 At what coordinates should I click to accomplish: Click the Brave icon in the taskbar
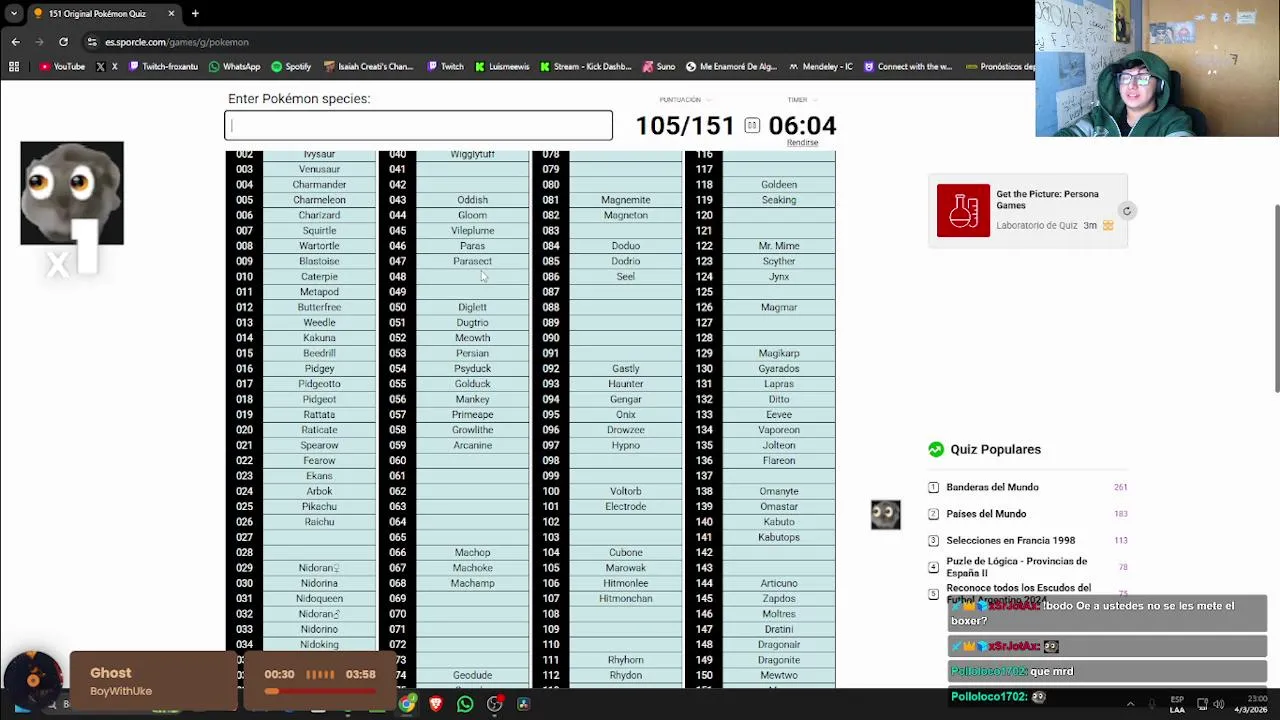436,704
